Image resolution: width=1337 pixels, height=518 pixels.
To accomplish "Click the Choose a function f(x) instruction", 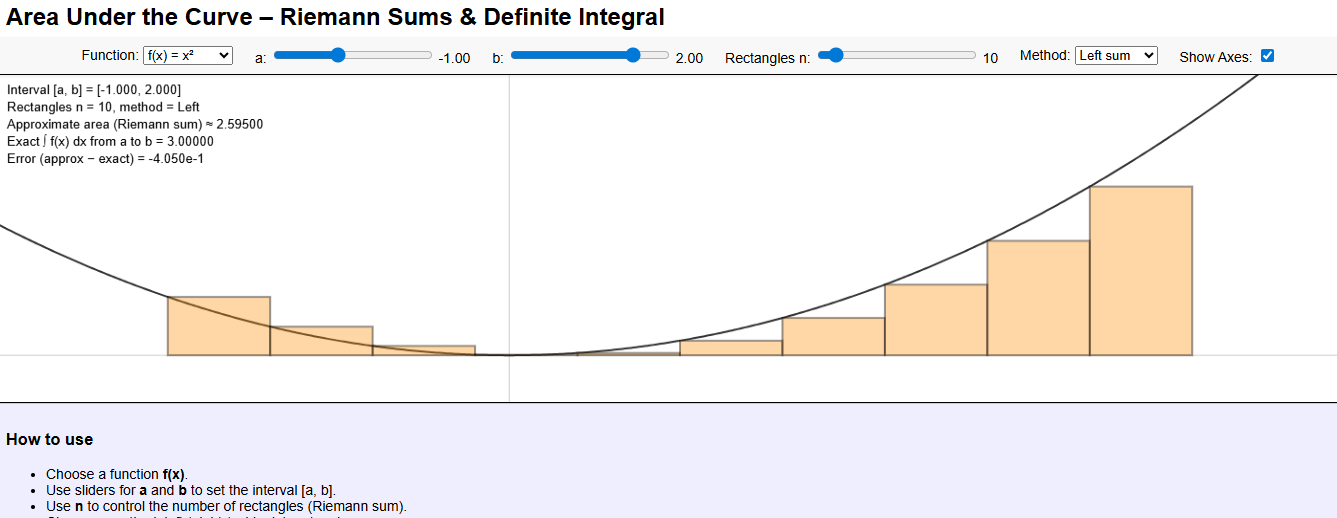I will 116,474.
